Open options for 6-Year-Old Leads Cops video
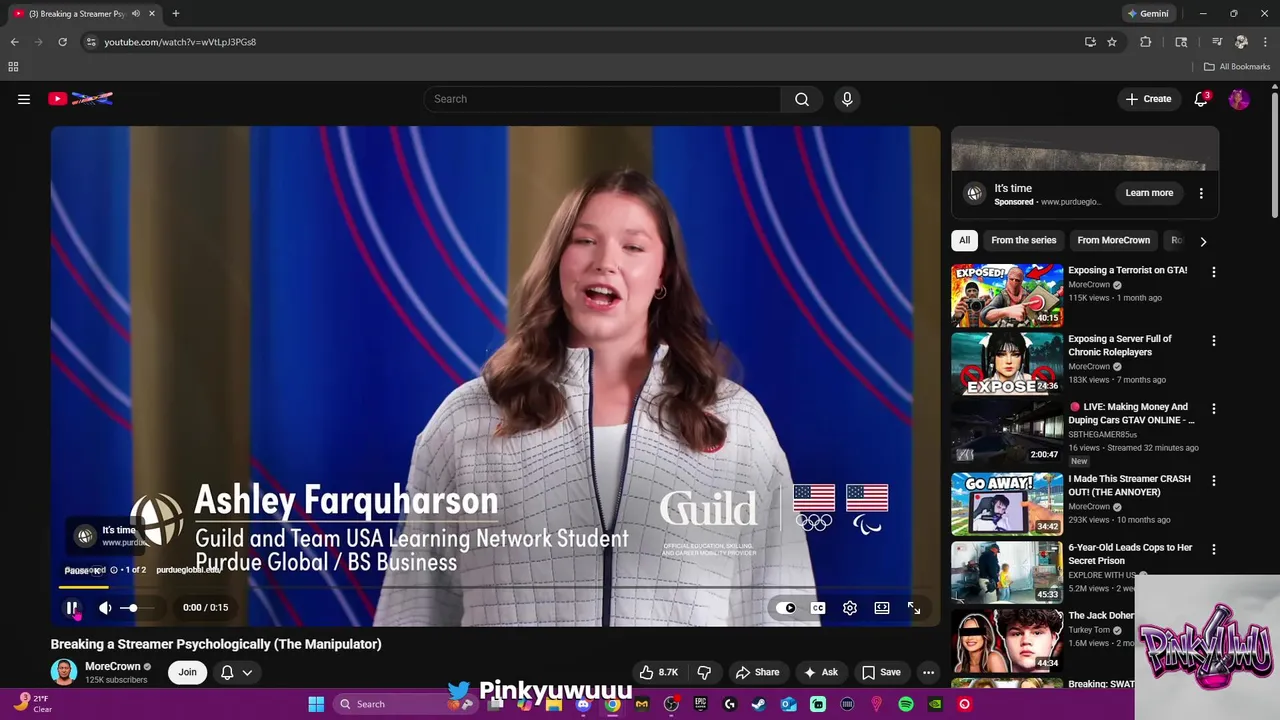The height and width of the screenshot is (720, 1280). tap(1214, 550)
